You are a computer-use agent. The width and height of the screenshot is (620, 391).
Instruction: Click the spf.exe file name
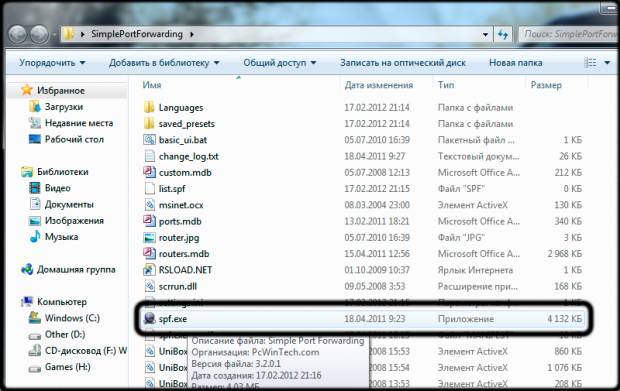click(x=173, y=319)
